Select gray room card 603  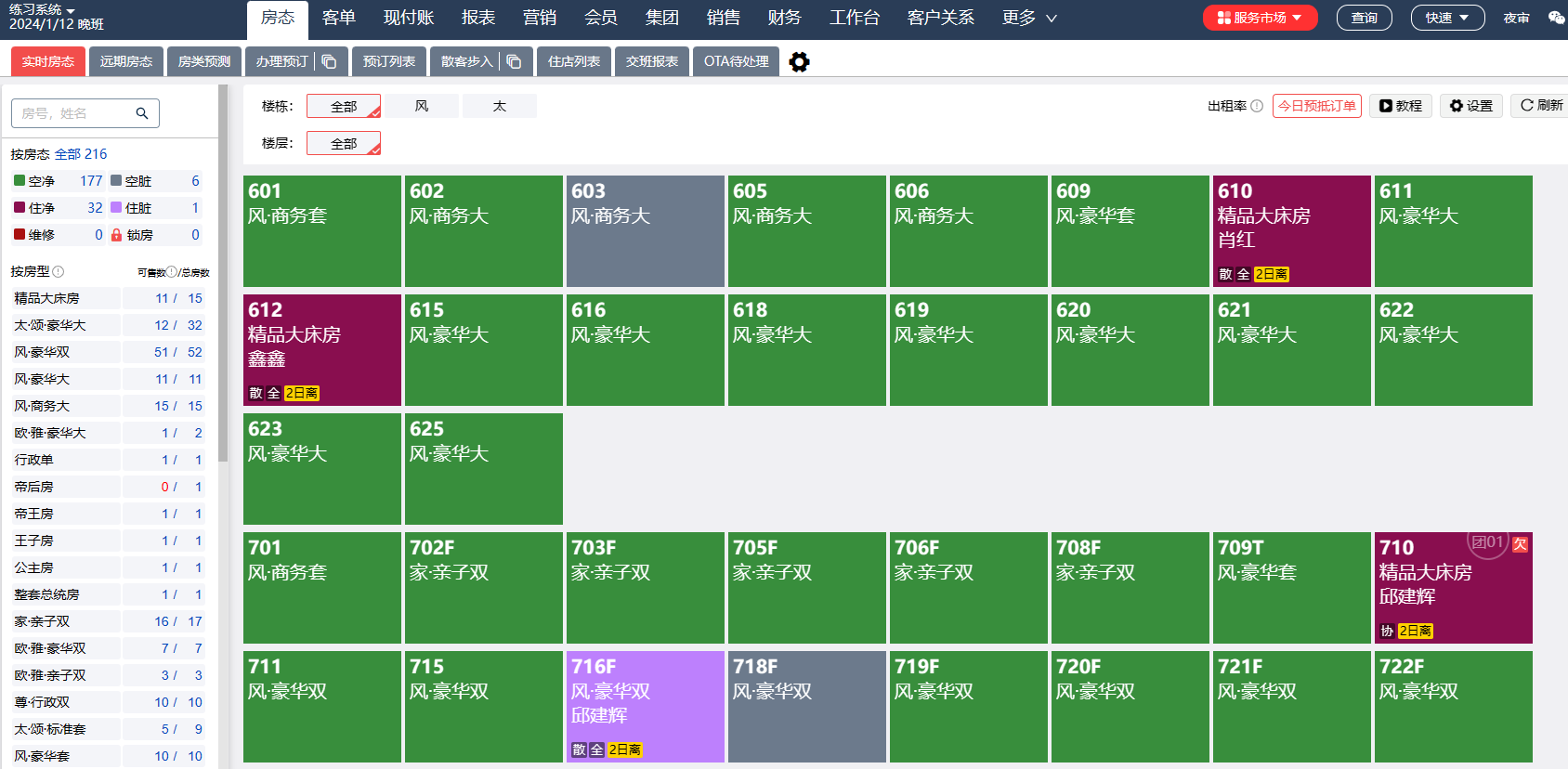pyautogui.click(x=646, y=231)
